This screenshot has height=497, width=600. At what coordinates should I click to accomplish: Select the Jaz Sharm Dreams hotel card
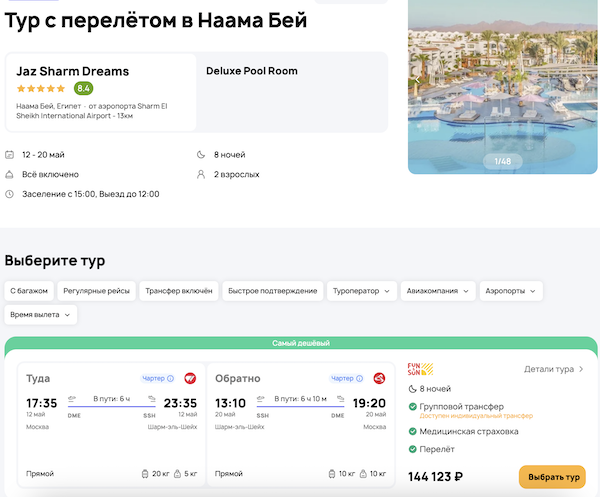click(101, 93)
